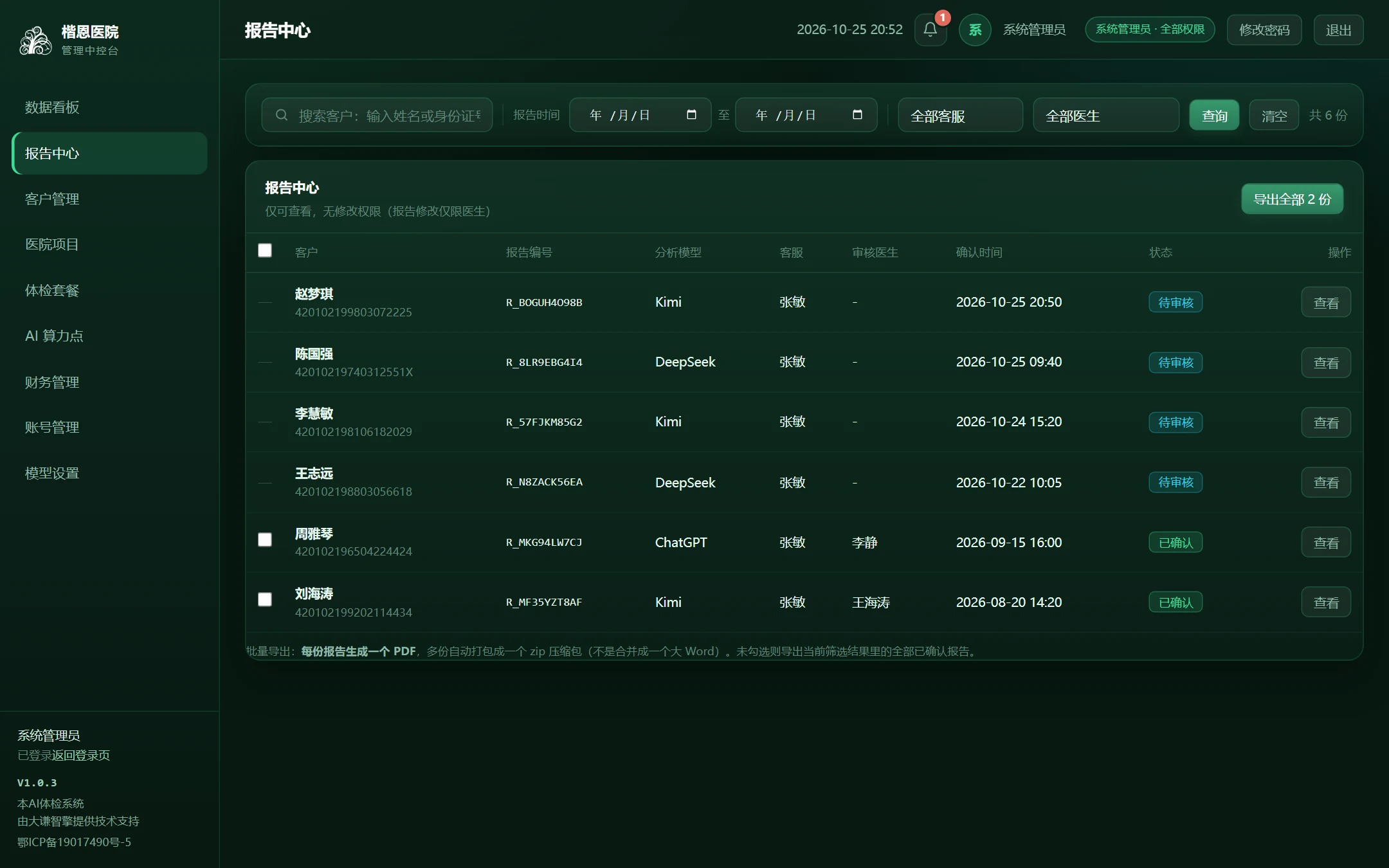Open 医院项目 sidebar entry
The image size is (1389, 868).
point(109,244)
